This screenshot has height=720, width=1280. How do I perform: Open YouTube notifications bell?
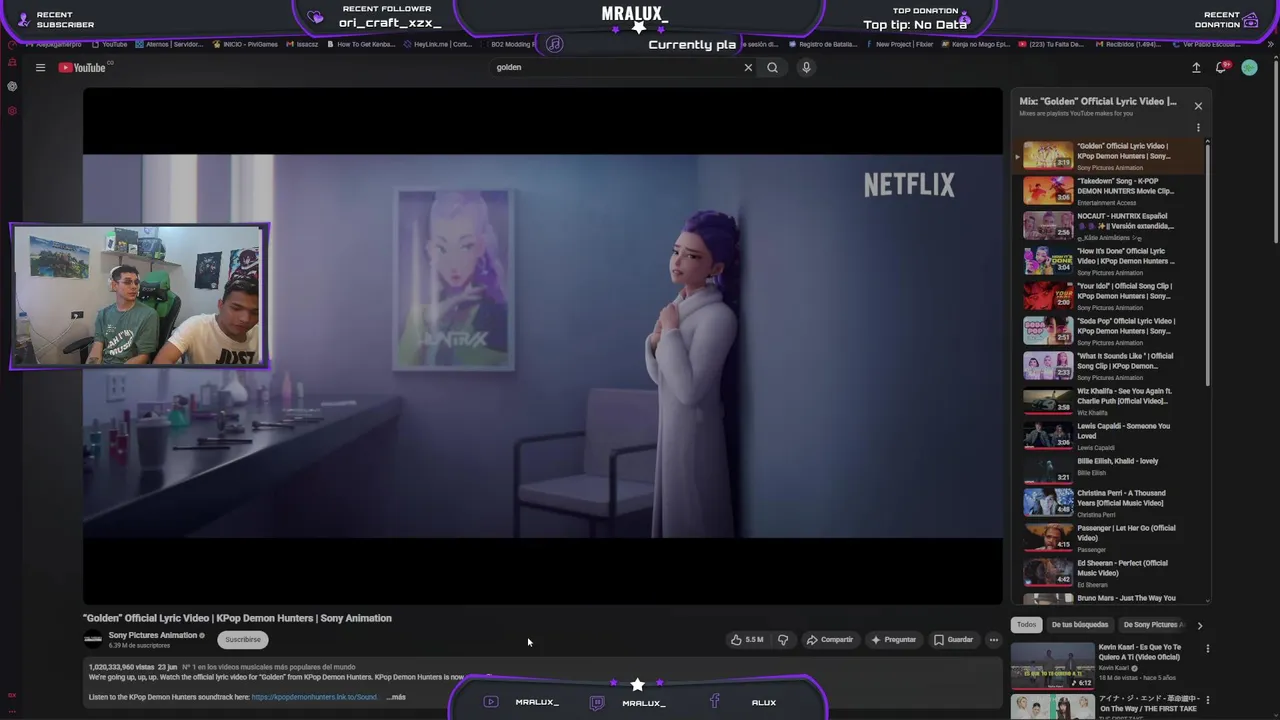[x=1221, y=67]
